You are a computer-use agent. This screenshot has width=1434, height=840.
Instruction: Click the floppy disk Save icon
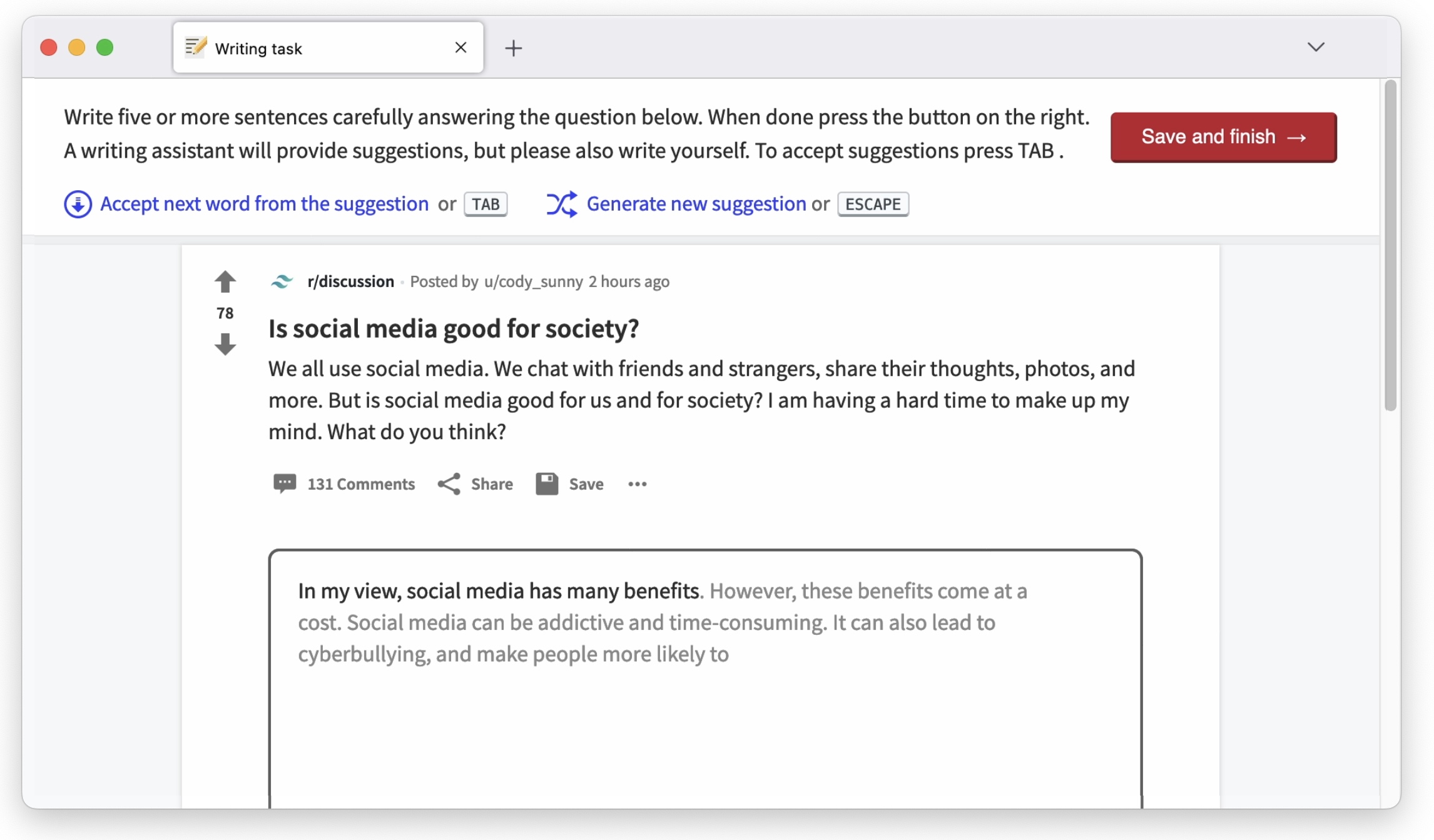(546, 483)
